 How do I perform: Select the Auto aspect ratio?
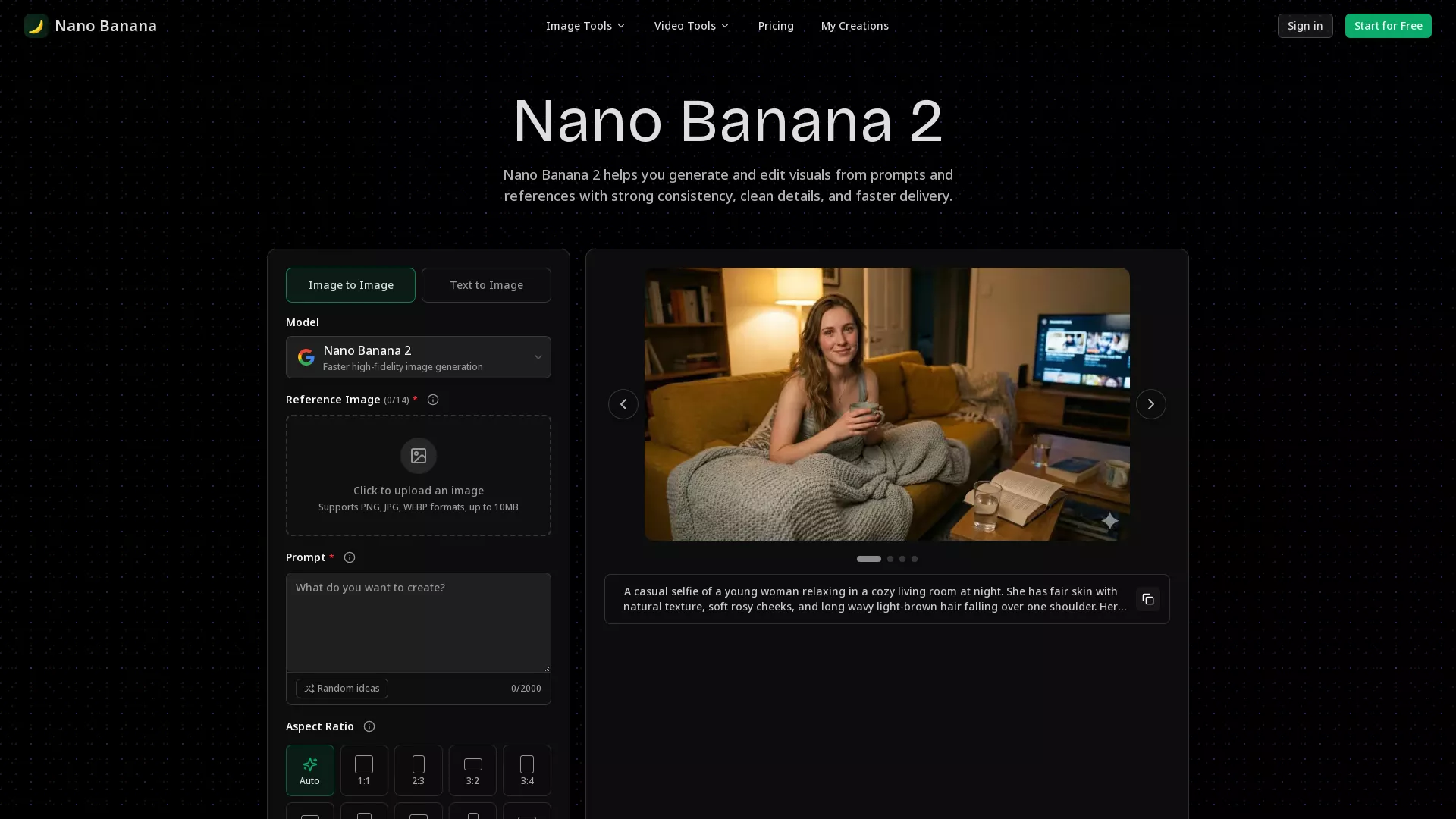tap(309, 770)
